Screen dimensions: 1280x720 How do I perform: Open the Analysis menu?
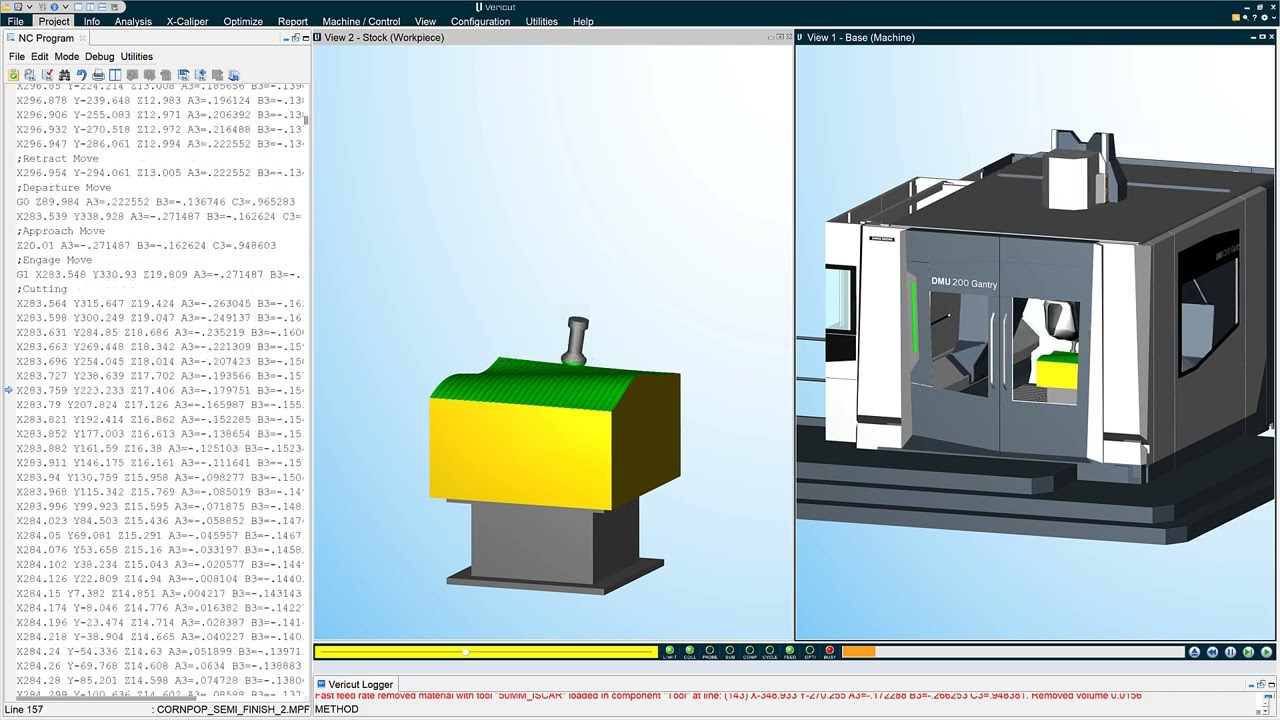(133, 21)
